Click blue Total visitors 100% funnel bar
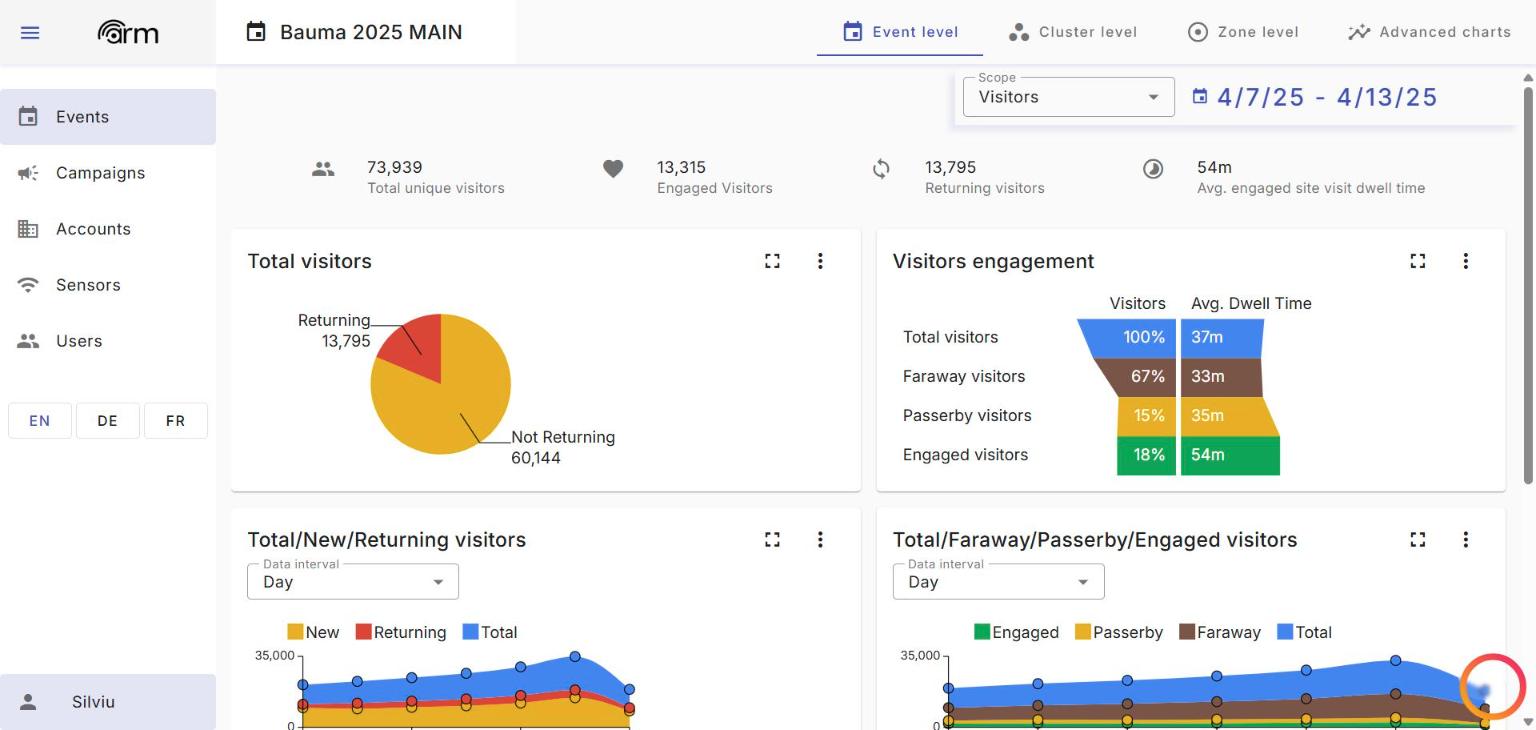 pyautogui.click(x=1127, y=337)
